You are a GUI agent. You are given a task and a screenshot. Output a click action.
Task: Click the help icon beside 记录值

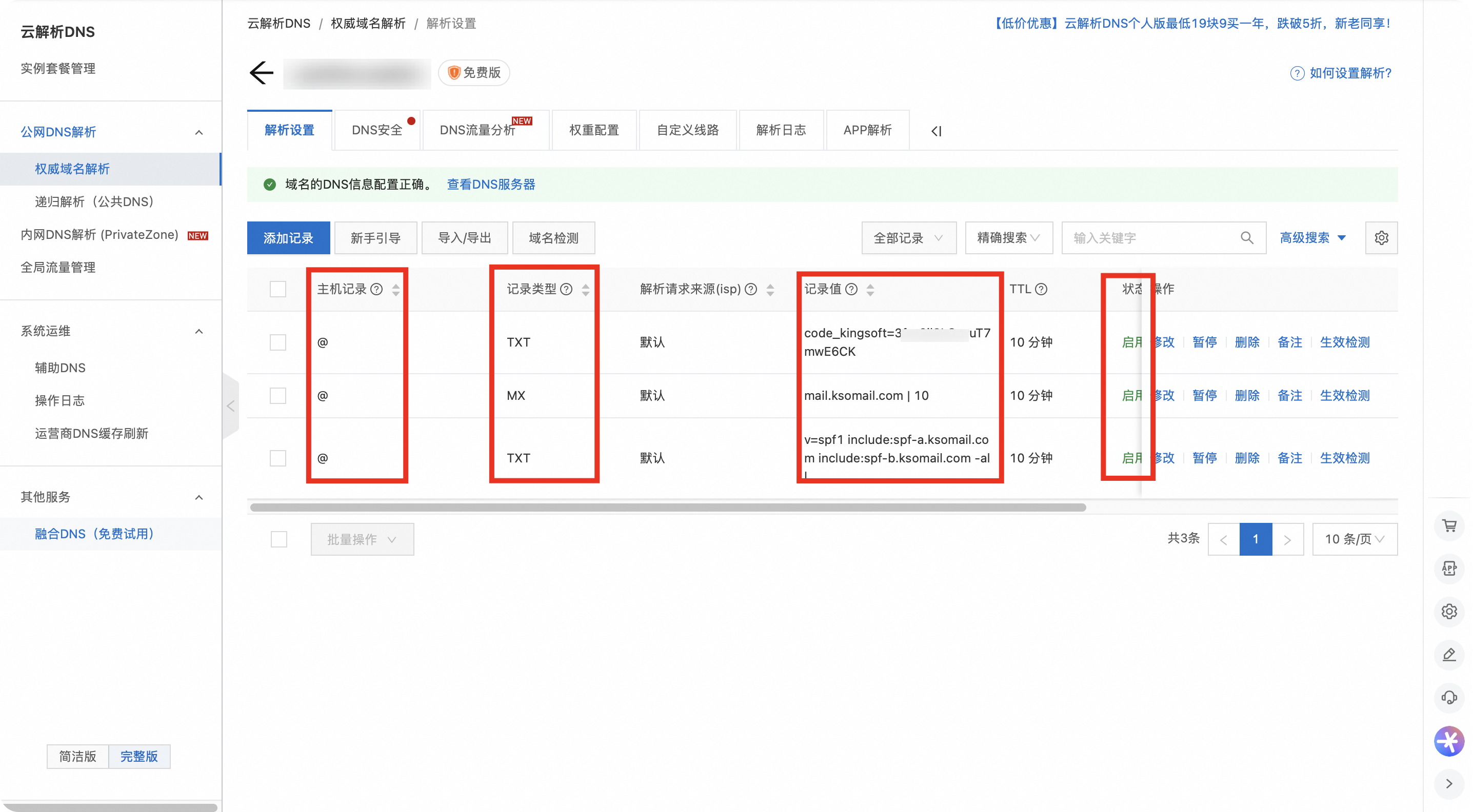pos(851,289)
